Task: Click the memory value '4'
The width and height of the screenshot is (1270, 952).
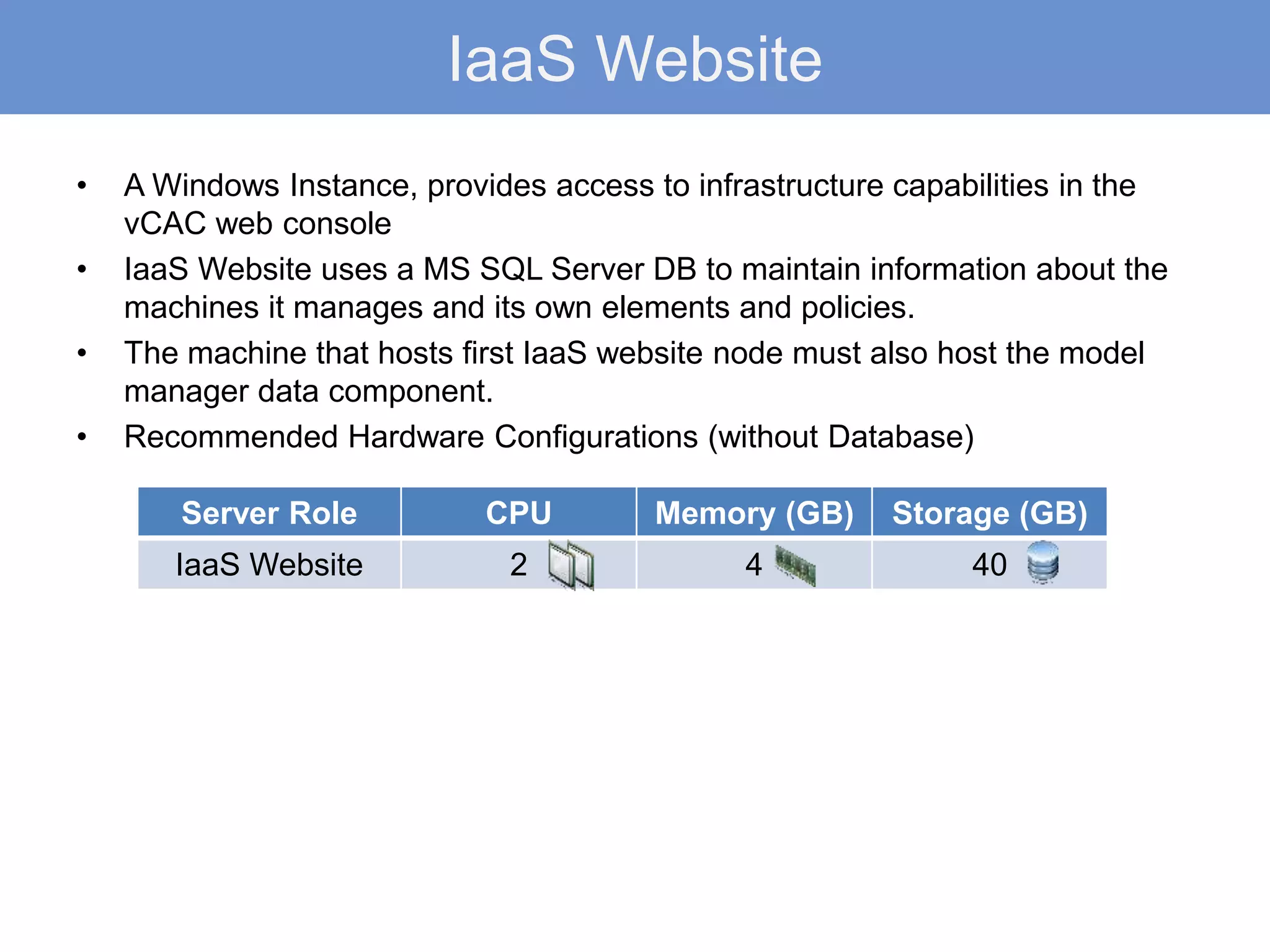Action: click(x=753, y=565)
